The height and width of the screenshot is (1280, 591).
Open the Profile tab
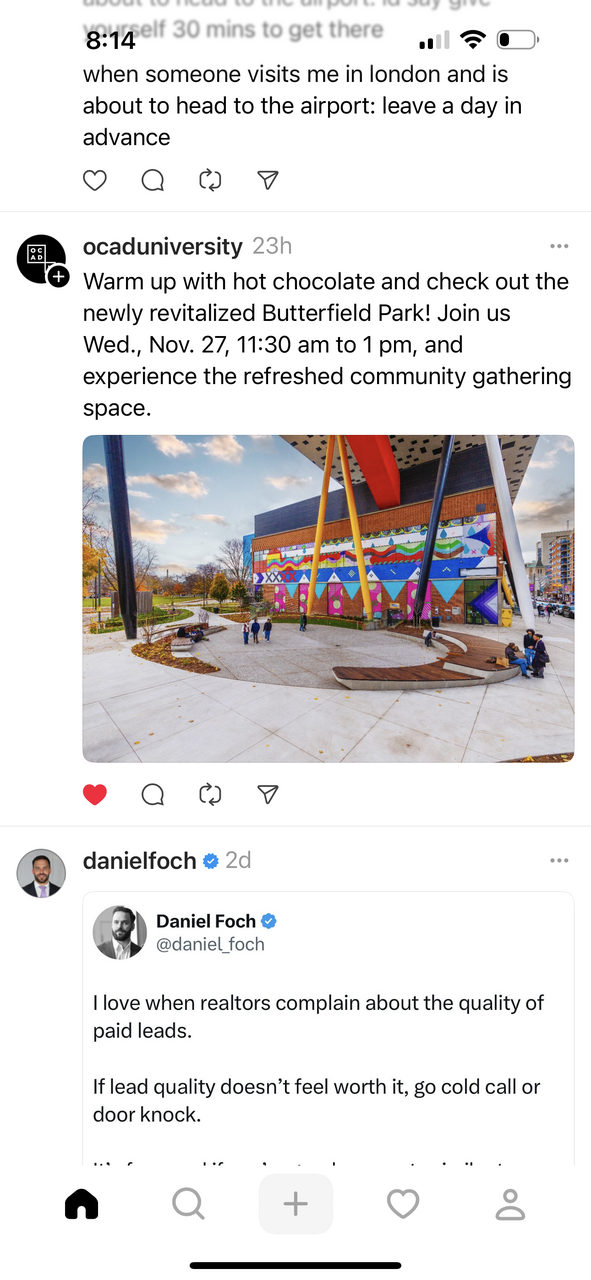(510, 1204)
